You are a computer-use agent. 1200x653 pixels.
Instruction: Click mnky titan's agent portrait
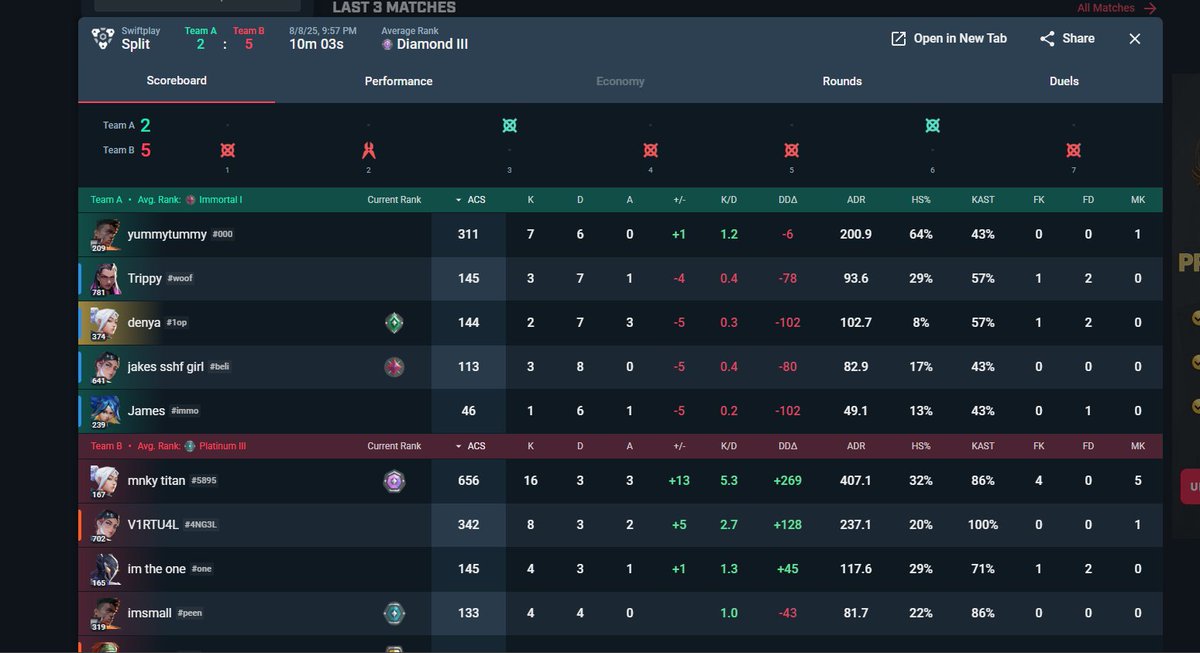pyautogui.click(x=105, y=480)
